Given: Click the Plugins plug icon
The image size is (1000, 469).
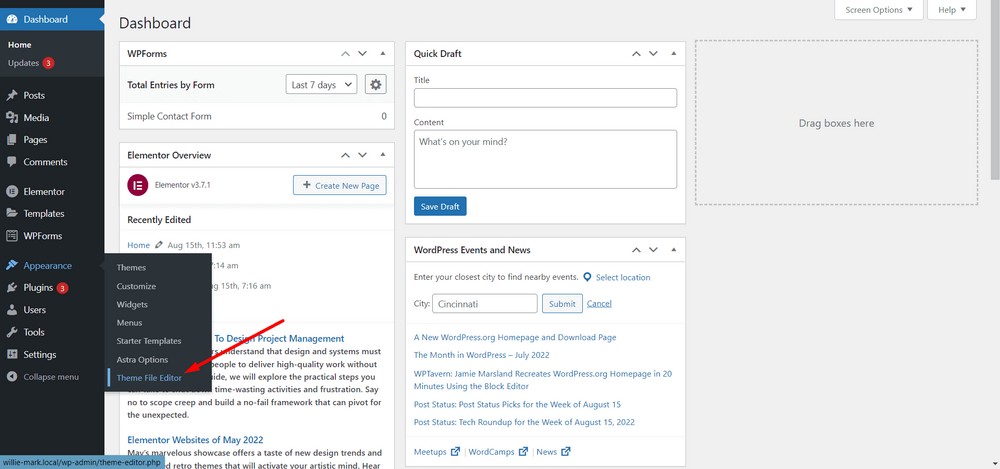Looking at the screenshot, I should point(11,288).
